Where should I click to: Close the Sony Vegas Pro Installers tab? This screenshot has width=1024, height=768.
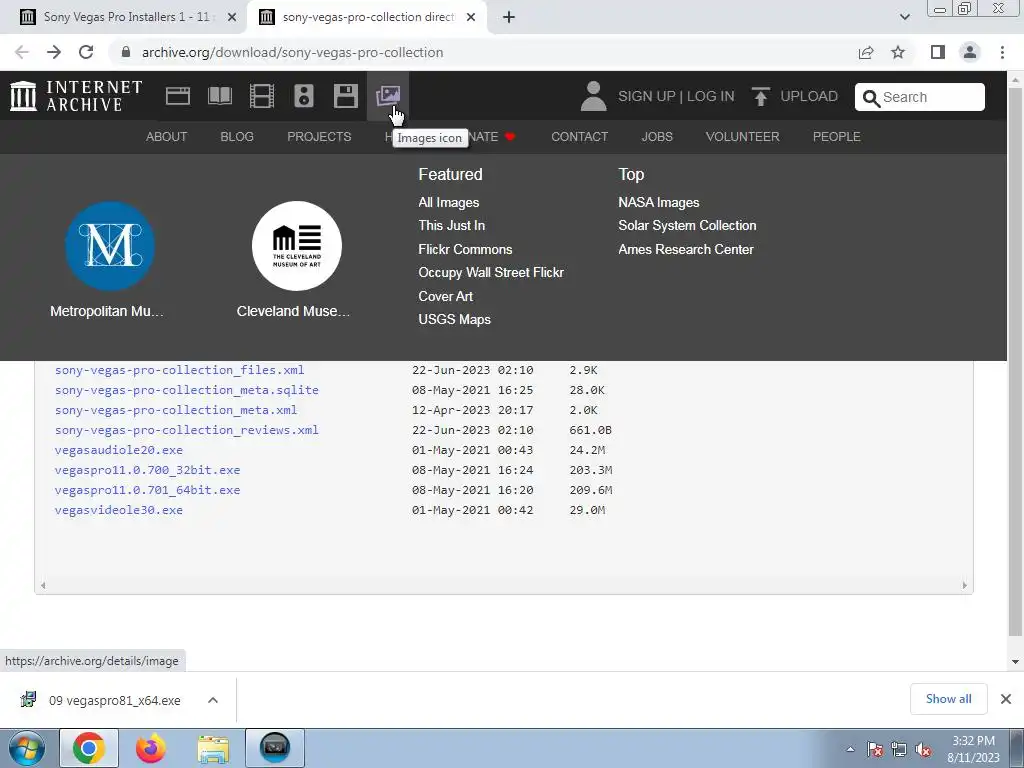click(232, 17)
